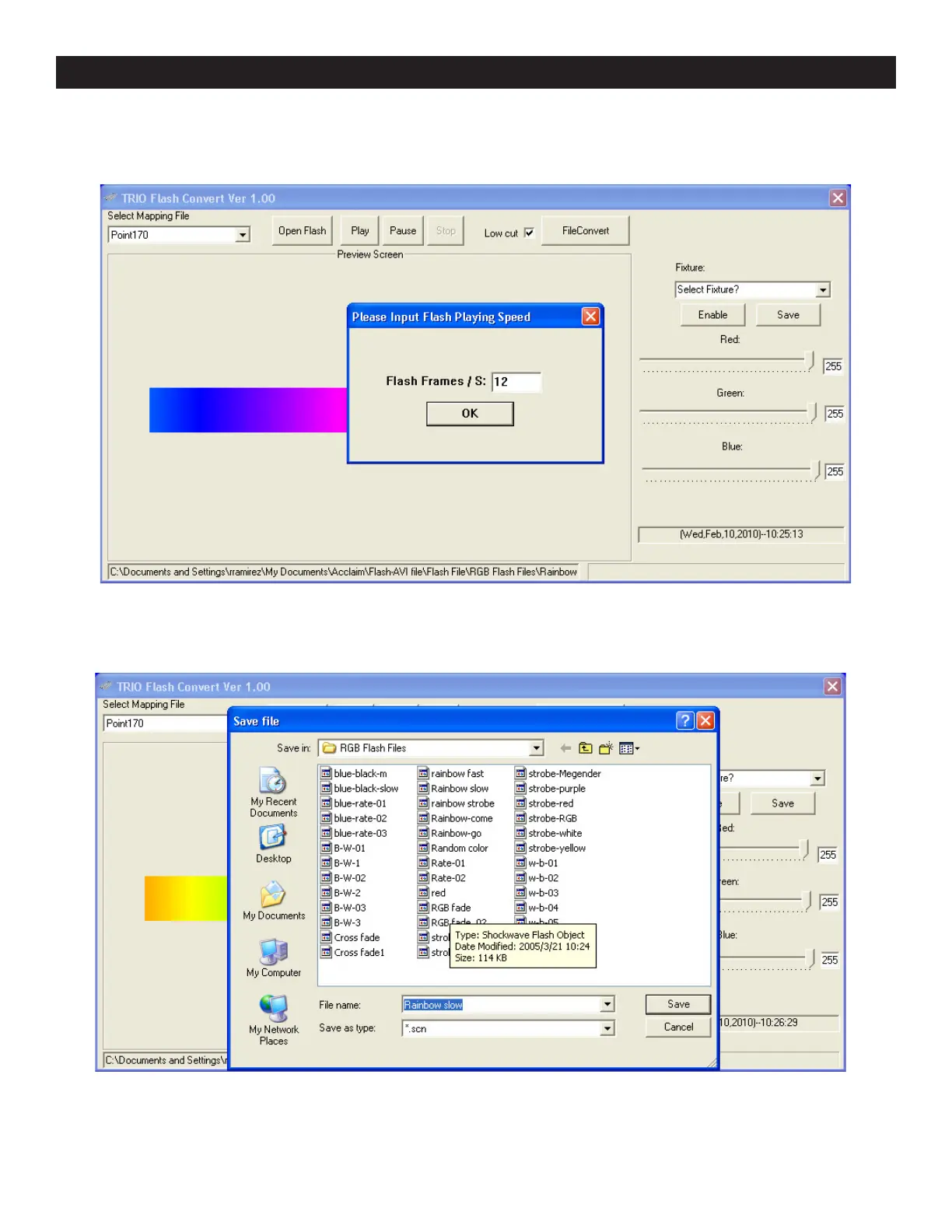Screen dimensions: 952x1232
Task: Go to Desktop in places bar
Action: pos(273,844)
